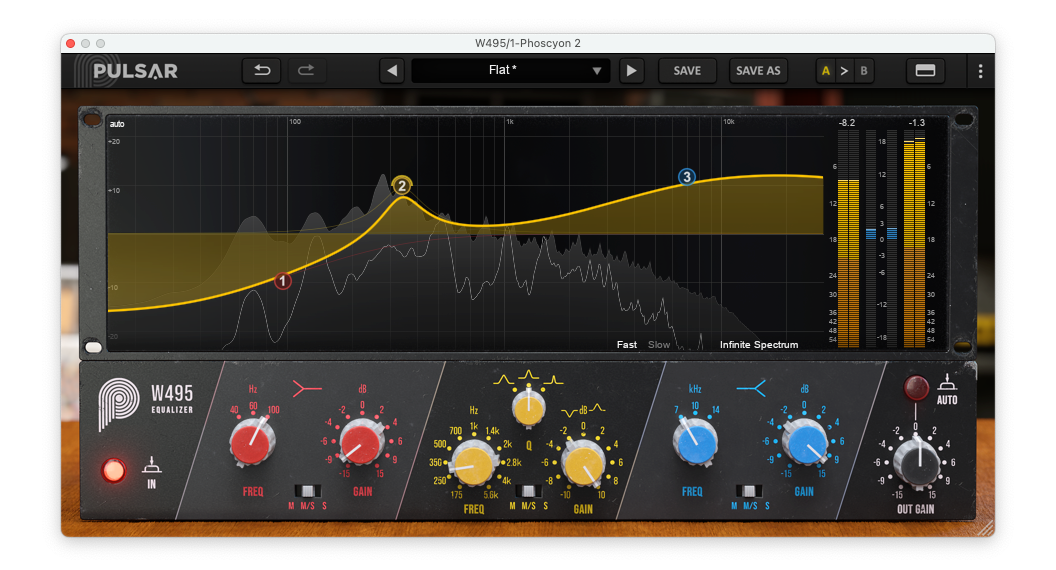Switch to the A state
The height and width of the screenshot is (570, 1056).
pyautogui.click(x=826, y=71)
